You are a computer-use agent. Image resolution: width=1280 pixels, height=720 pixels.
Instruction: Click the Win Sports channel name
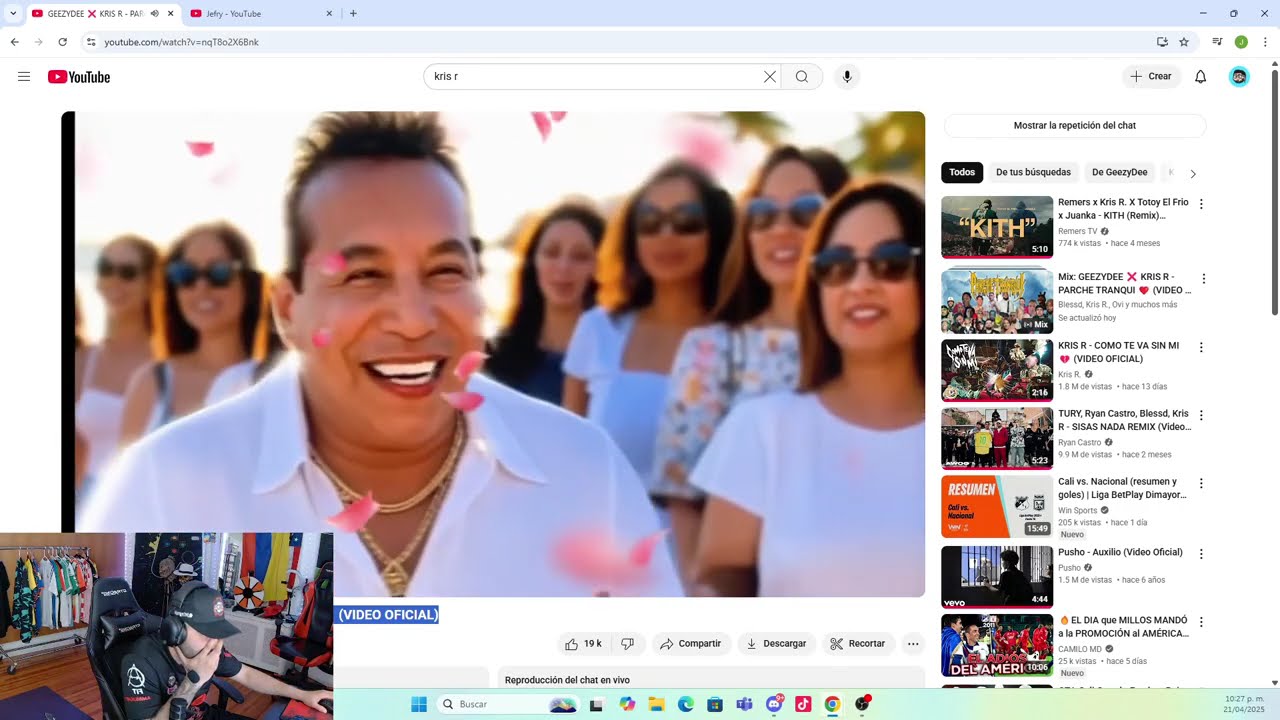point(1078,510)
